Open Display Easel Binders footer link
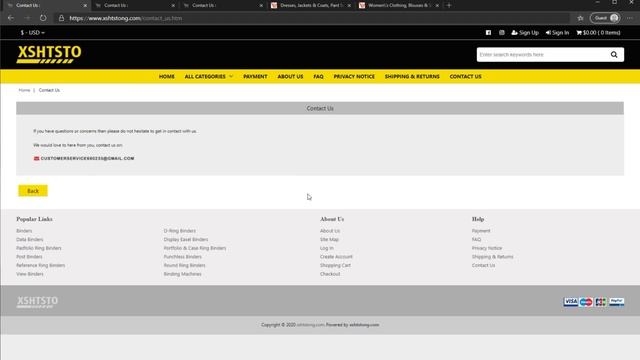The height and width of the screenshot is (360, 640). click(186, 240)
